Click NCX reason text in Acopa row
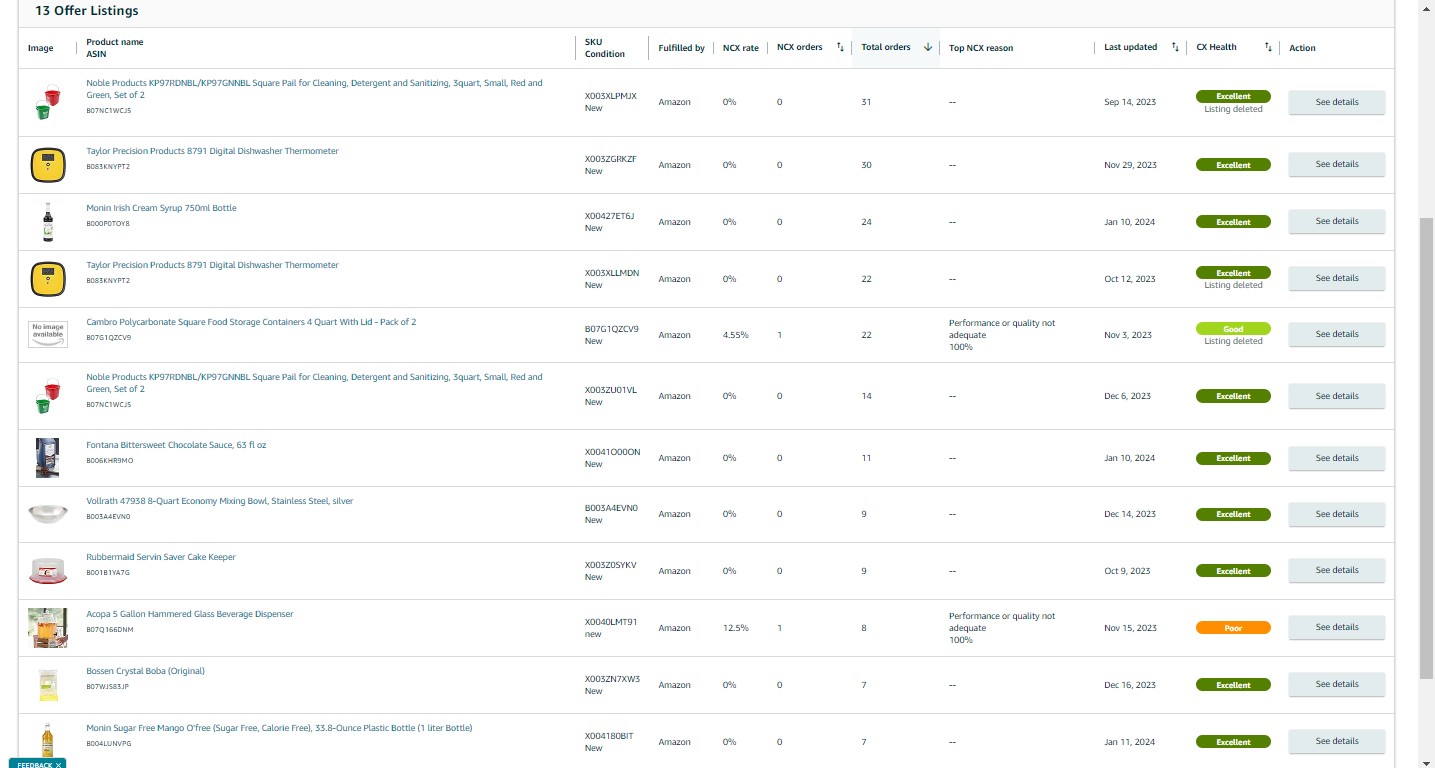Viewport: 1435px width, 768px height. (1002, 628)
